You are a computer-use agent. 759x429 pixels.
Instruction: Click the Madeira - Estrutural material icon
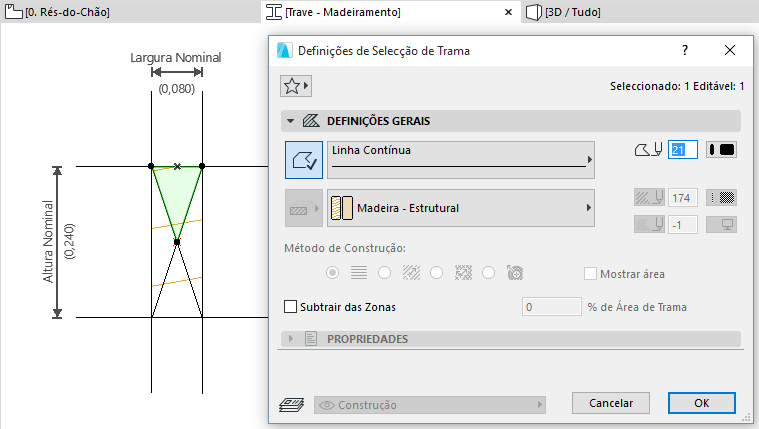pyautogui.click(x=342, y=208)
